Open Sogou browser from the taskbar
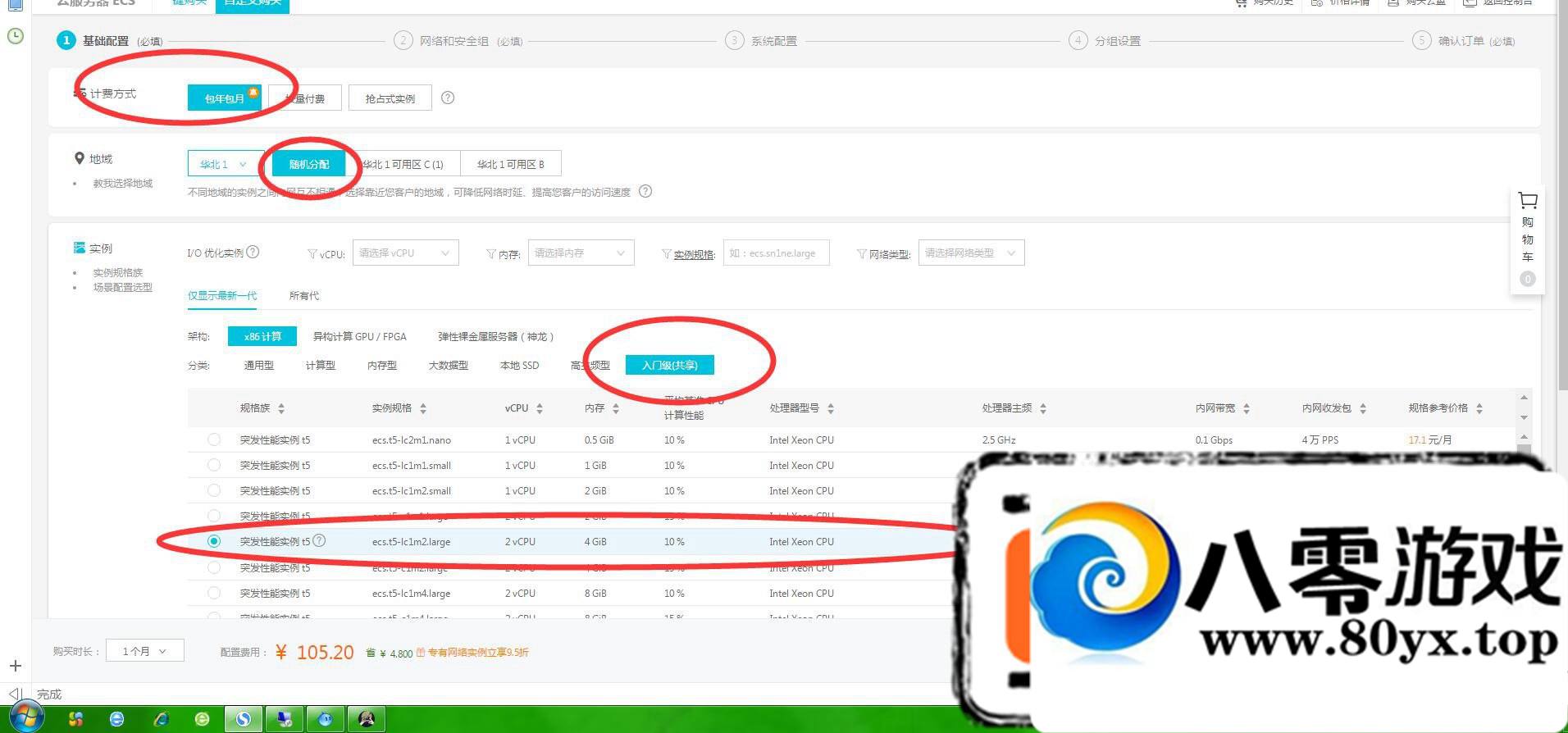Viewport: 1568px width, 733px height. point(244,719)
